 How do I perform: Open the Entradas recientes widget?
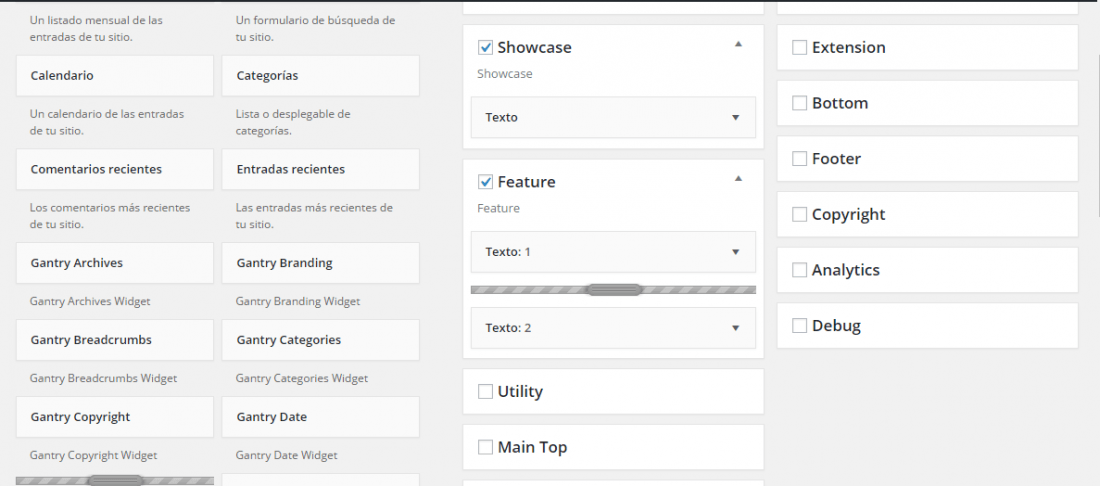tap(321, 170)
